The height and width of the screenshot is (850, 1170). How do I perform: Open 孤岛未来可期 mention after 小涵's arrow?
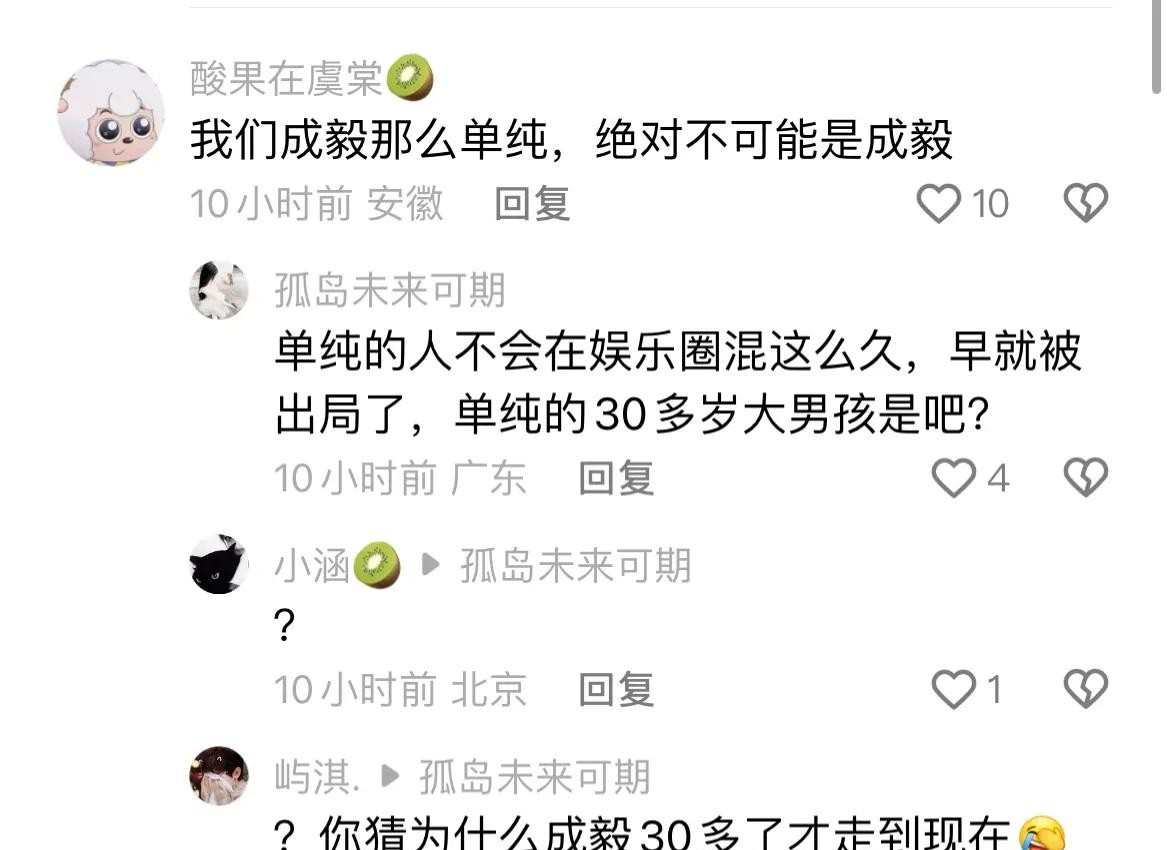(575, 565)
